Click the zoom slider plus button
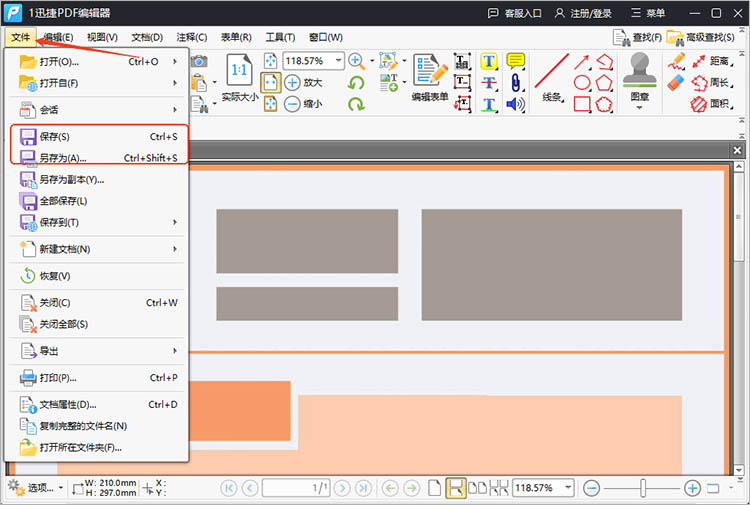Viewport: 750px width, 505px height. [692, 488]
